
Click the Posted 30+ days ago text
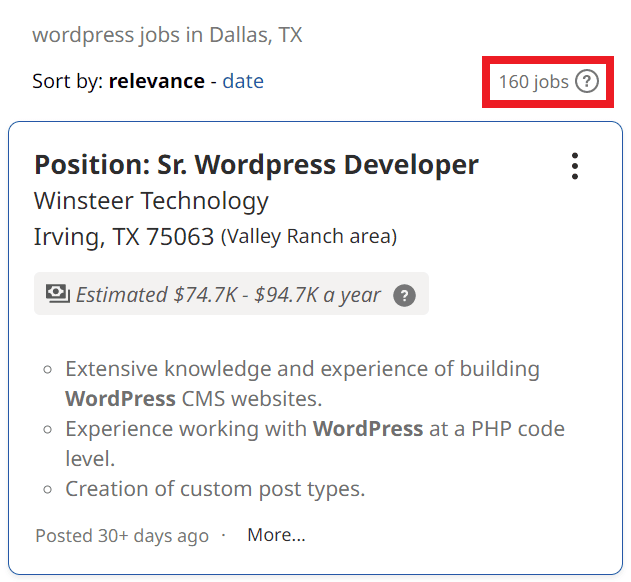(x=122, y=536)
